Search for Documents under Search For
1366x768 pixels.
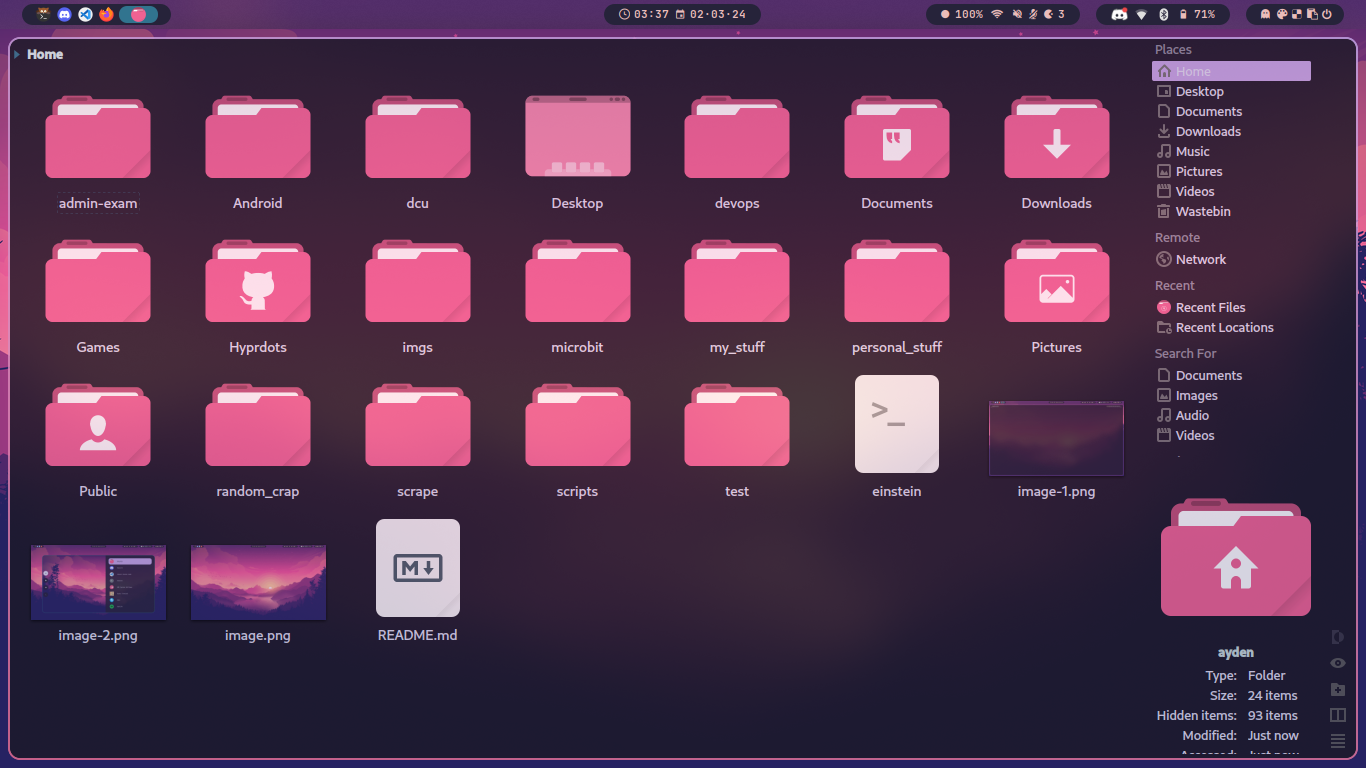click(x=1231, y=375)
